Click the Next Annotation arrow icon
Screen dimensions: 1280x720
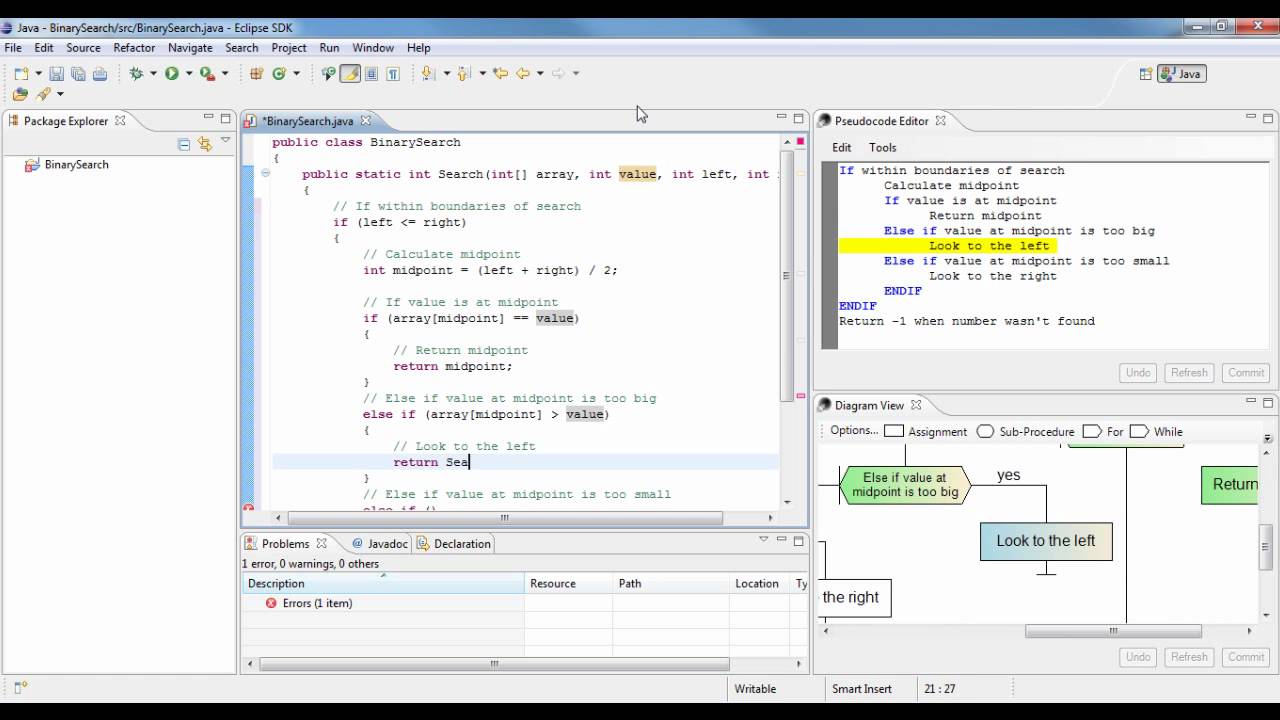click(x=428, y=73)
